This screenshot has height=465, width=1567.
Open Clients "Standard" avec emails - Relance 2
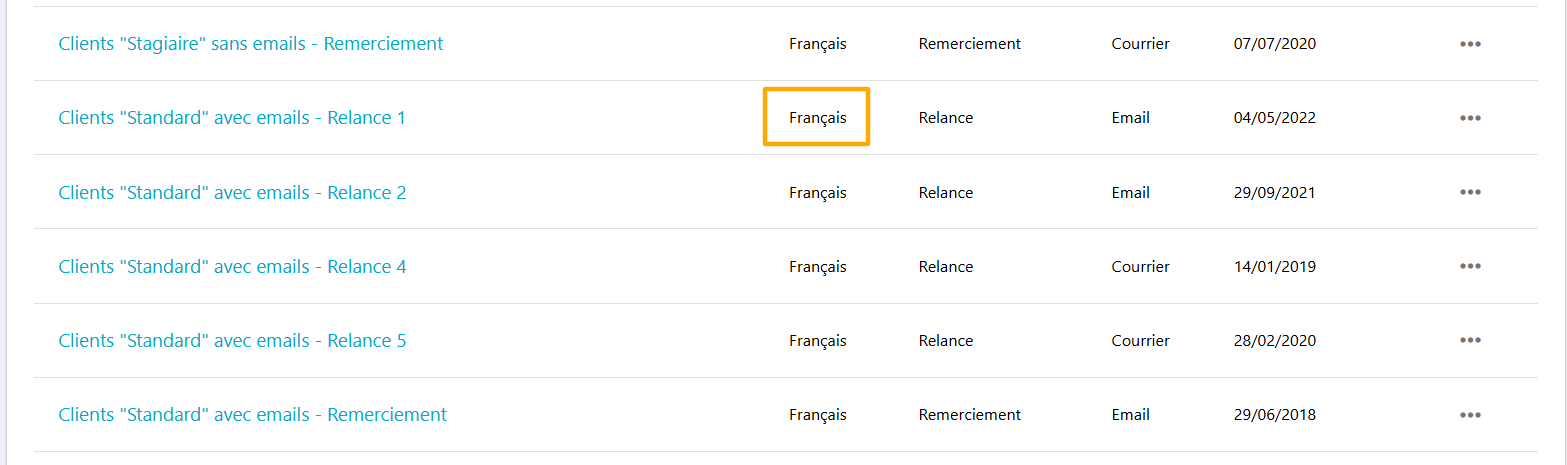(x=232, y=192)
